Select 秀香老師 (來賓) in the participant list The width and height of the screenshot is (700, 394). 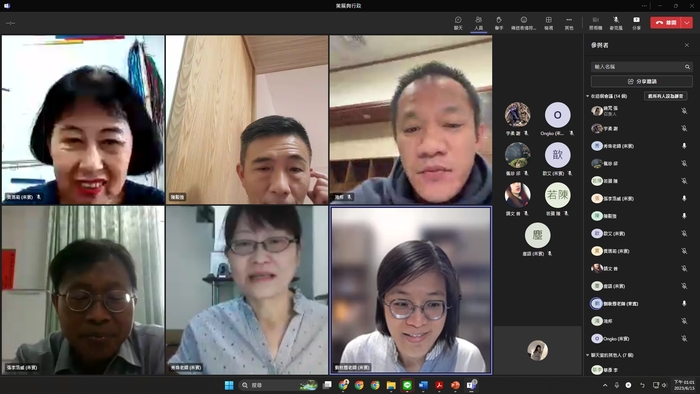(x=638, y=146)
